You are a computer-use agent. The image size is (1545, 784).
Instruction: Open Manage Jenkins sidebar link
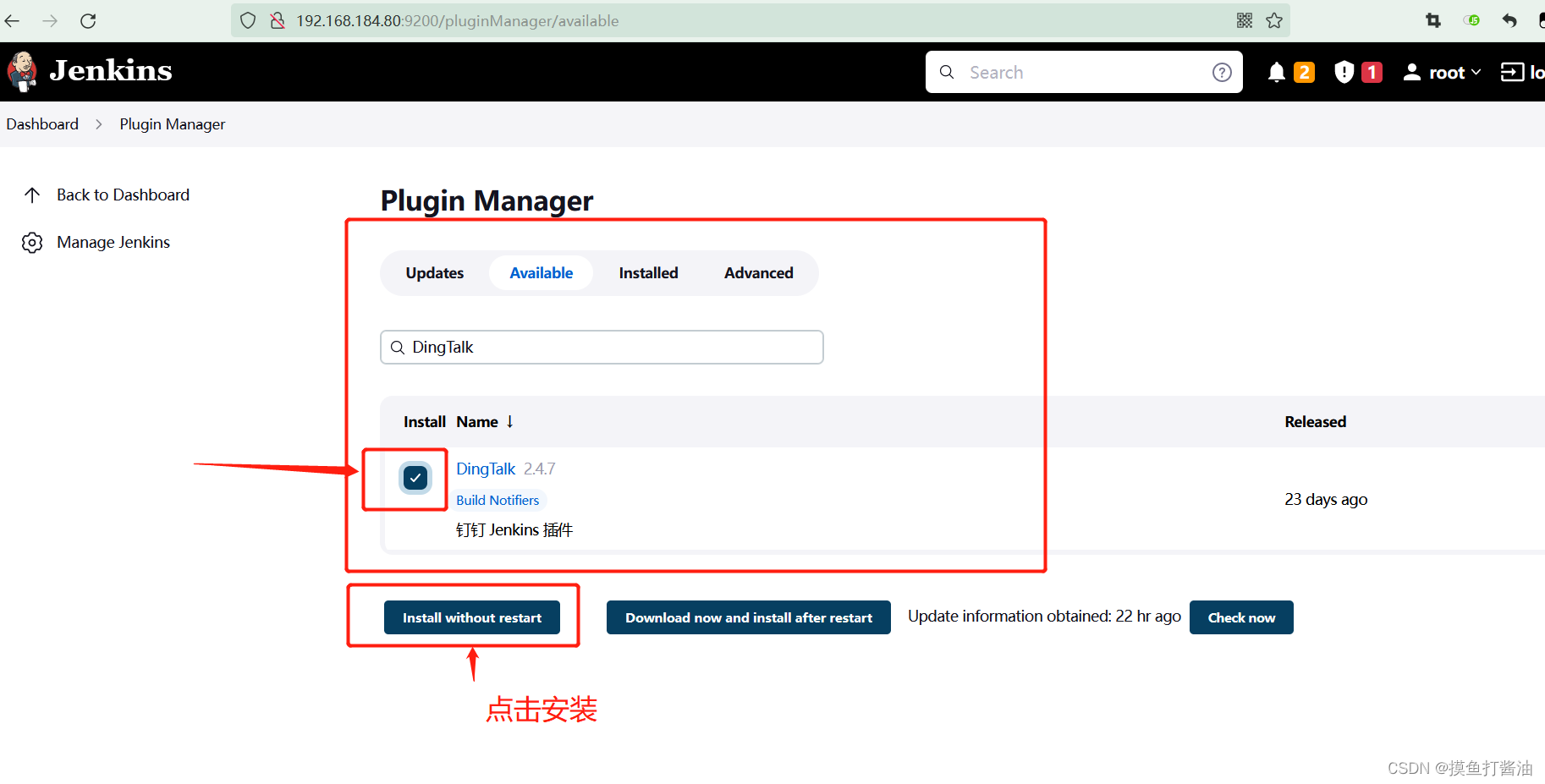coord(113,243)
